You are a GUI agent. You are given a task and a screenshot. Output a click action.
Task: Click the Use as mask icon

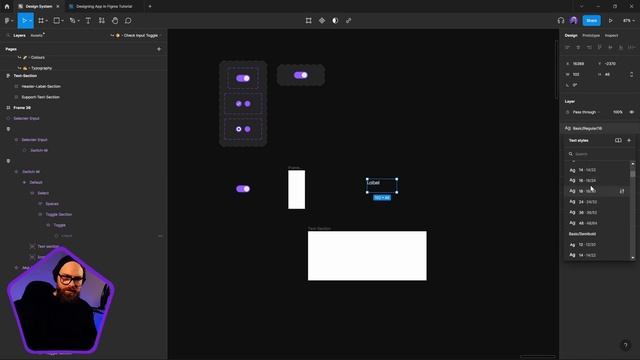(335, 20)
